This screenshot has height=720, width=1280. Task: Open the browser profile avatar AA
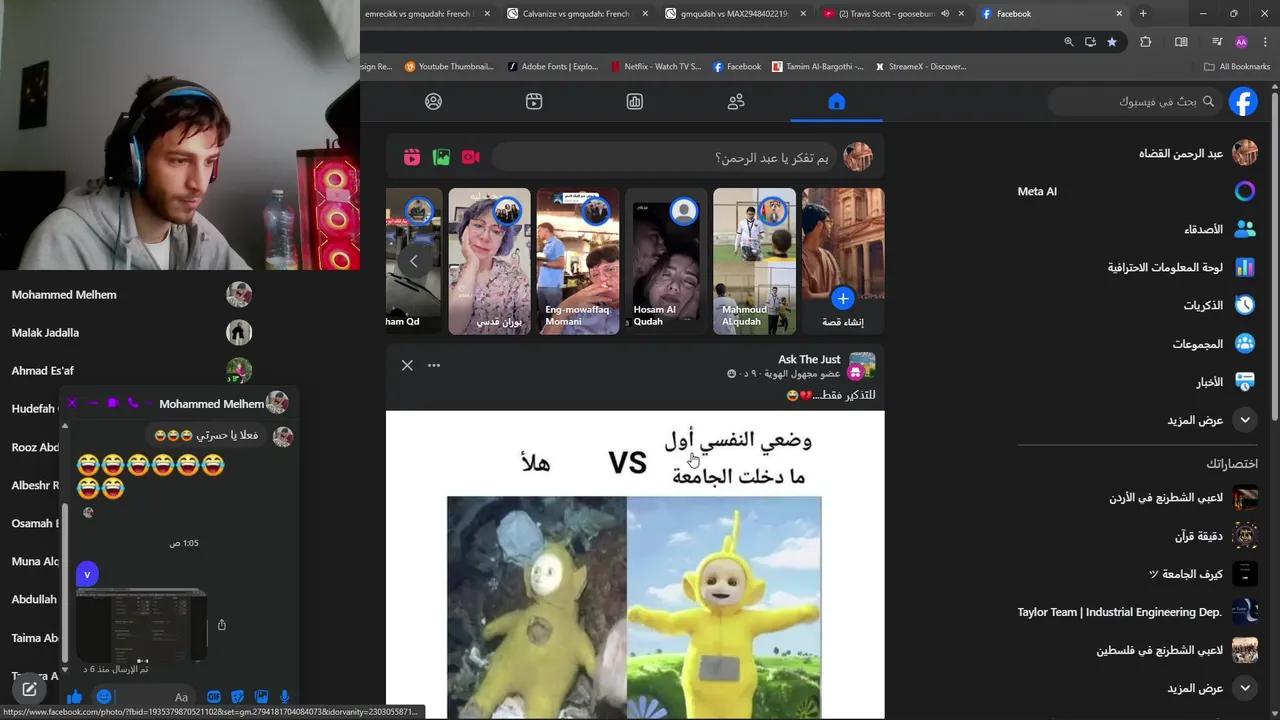point(1241,42)
